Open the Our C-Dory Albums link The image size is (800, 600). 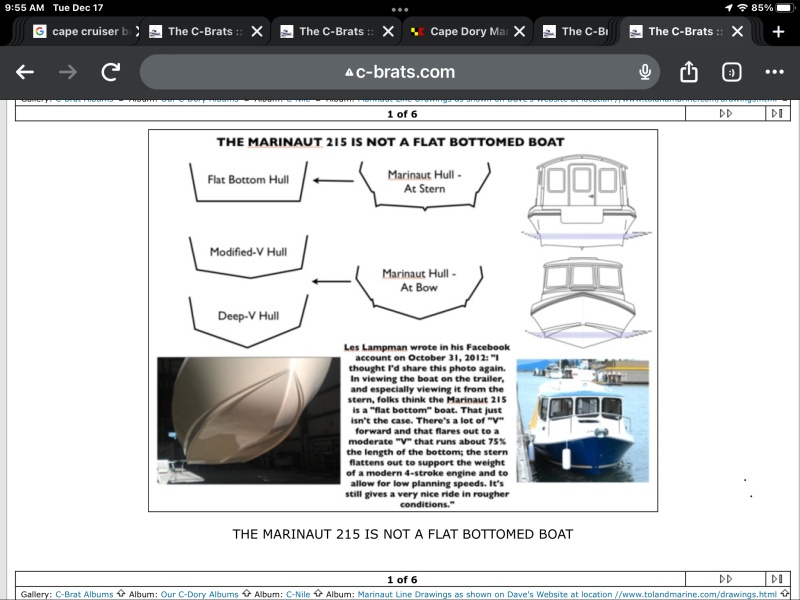[x=199, y=594]
